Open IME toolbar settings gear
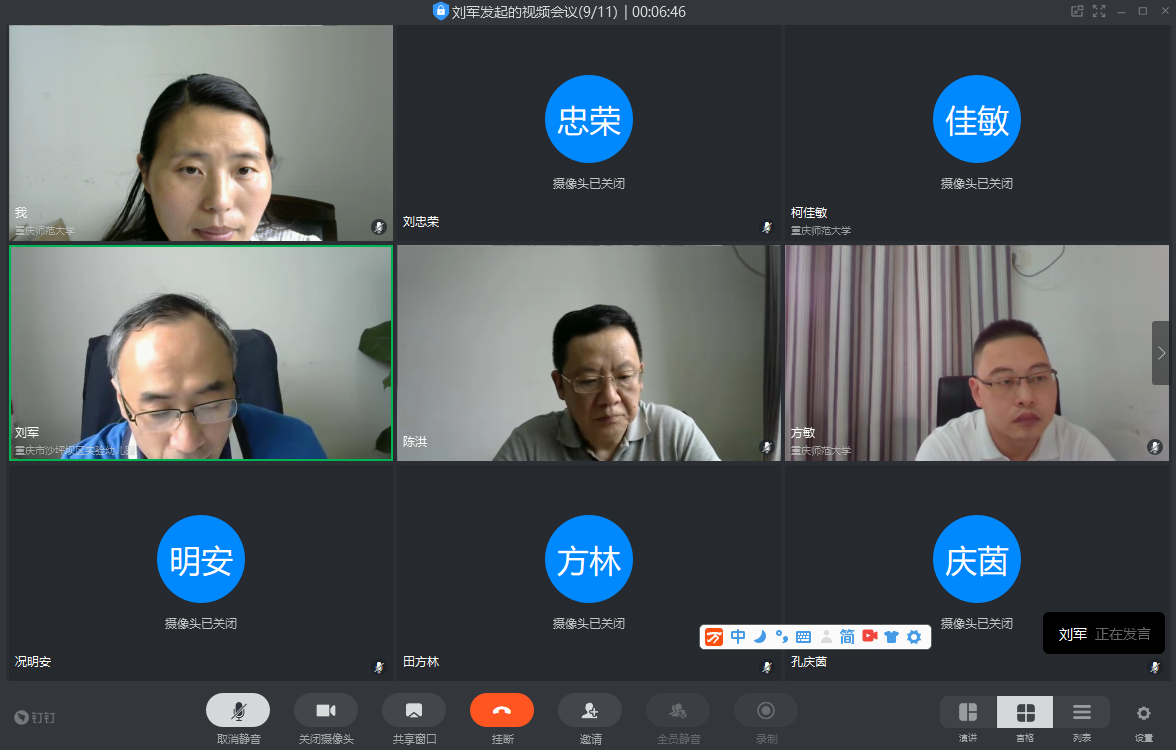The height and width of the screenshot is (750, 1176). [914, 637]
